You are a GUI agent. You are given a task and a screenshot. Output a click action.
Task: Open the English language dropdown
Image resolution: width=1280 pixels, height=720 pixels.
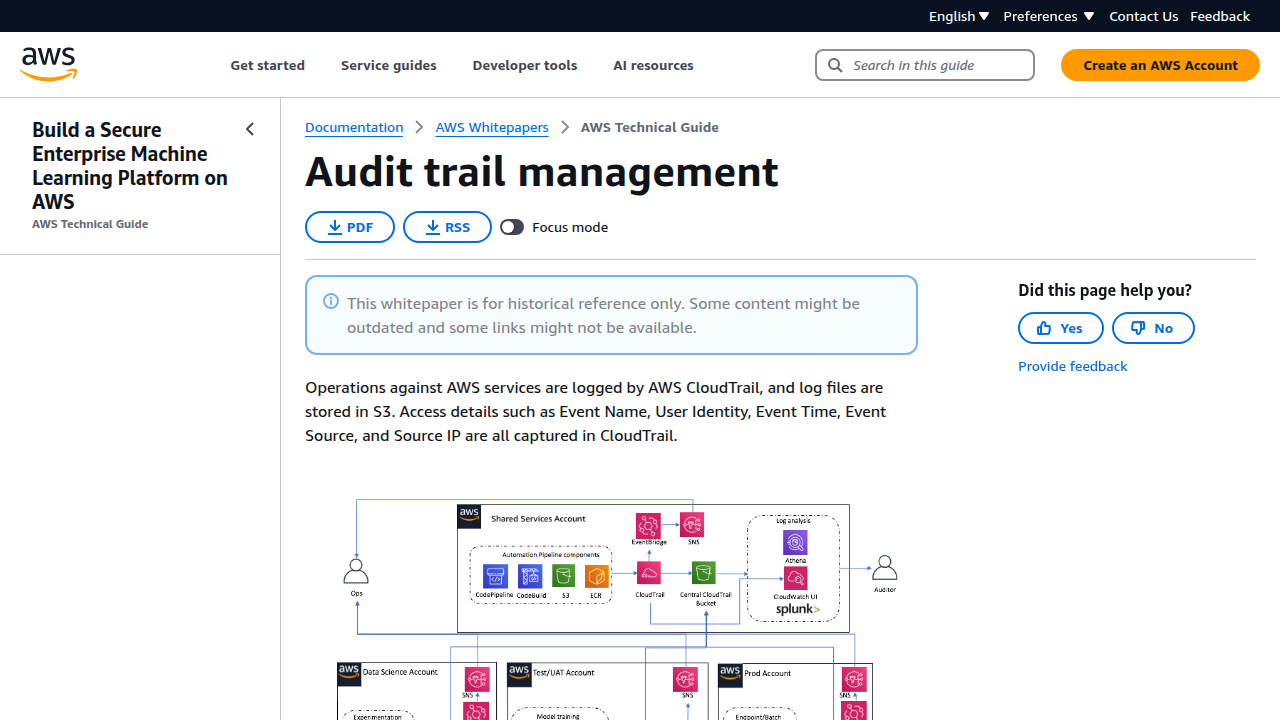pyautogui.click(x=959, y=16)
